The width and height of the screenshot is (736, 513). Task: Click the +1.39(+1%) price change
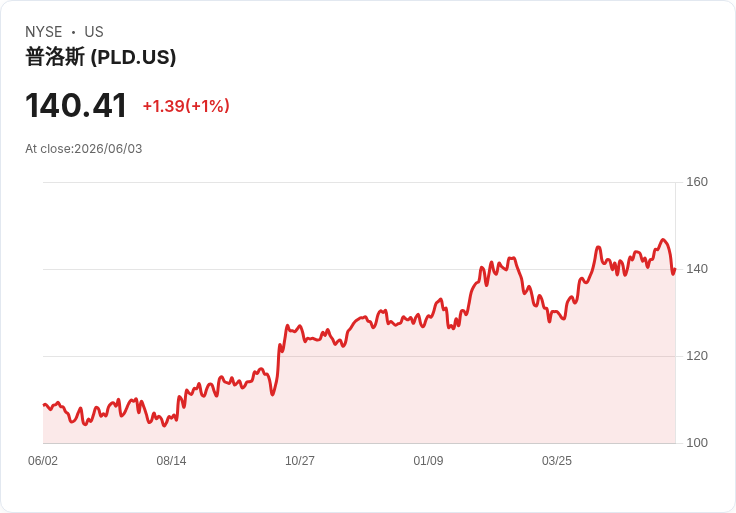coord(186,106)
